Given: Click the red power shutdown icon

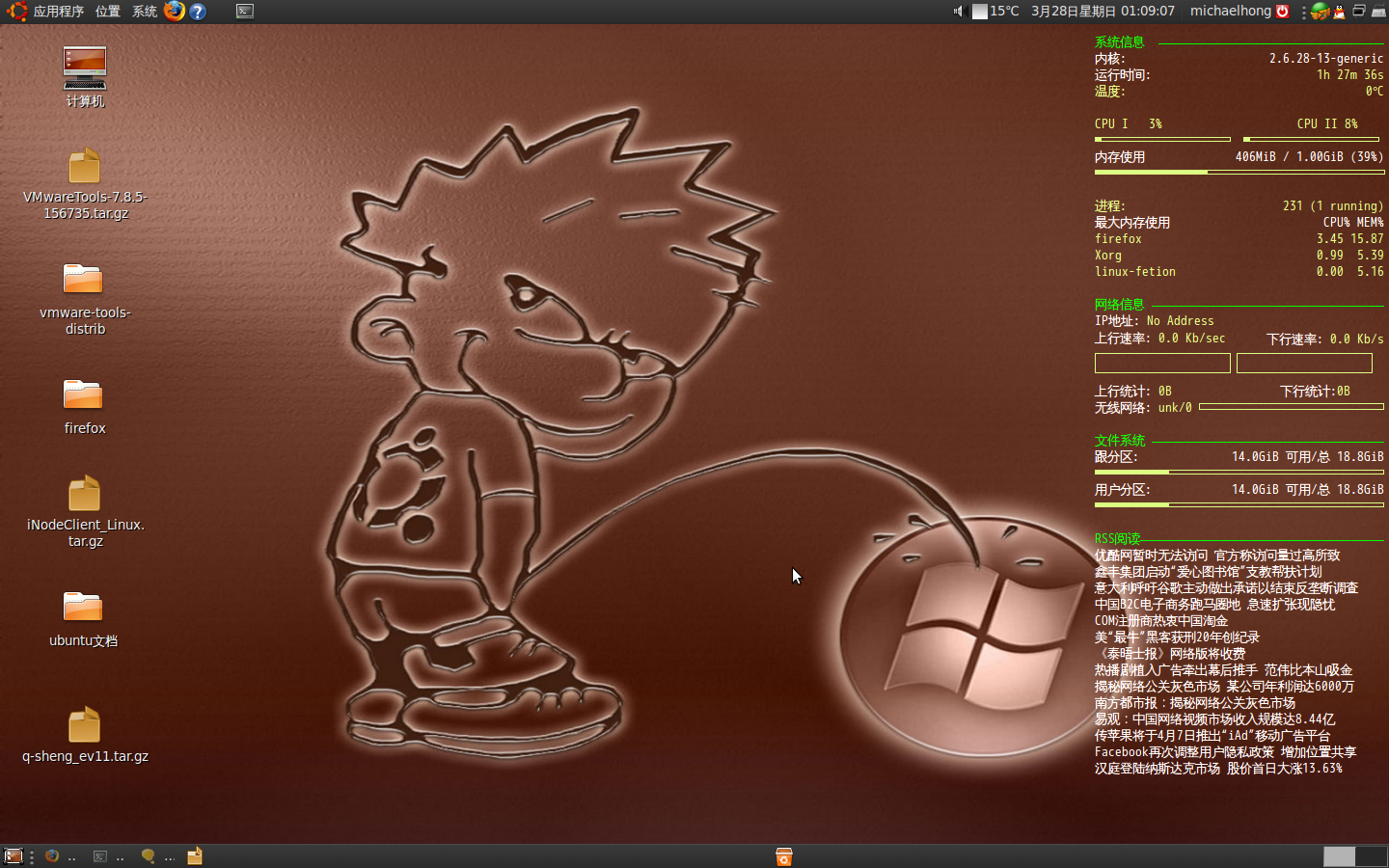Looking at the screenshot, I should pos(1283,12).
